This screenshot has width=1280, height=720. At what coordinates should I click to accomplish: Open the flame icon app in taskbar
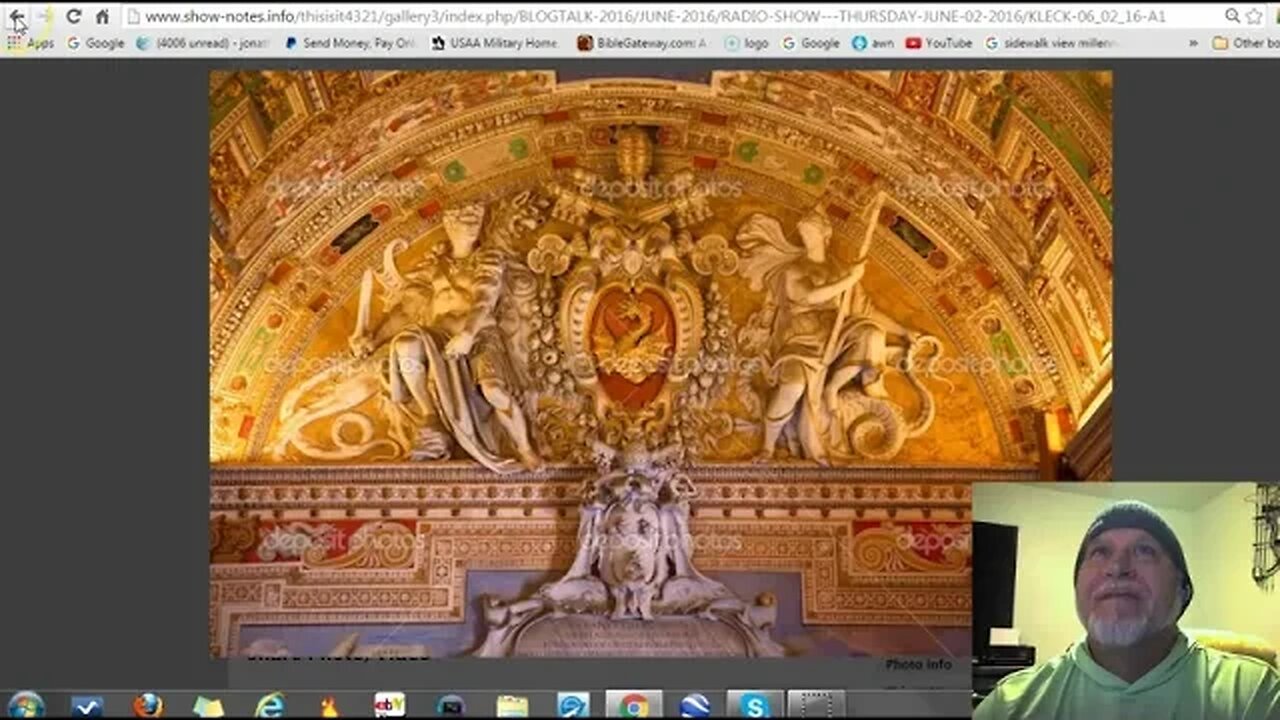(x=329, y=706)
